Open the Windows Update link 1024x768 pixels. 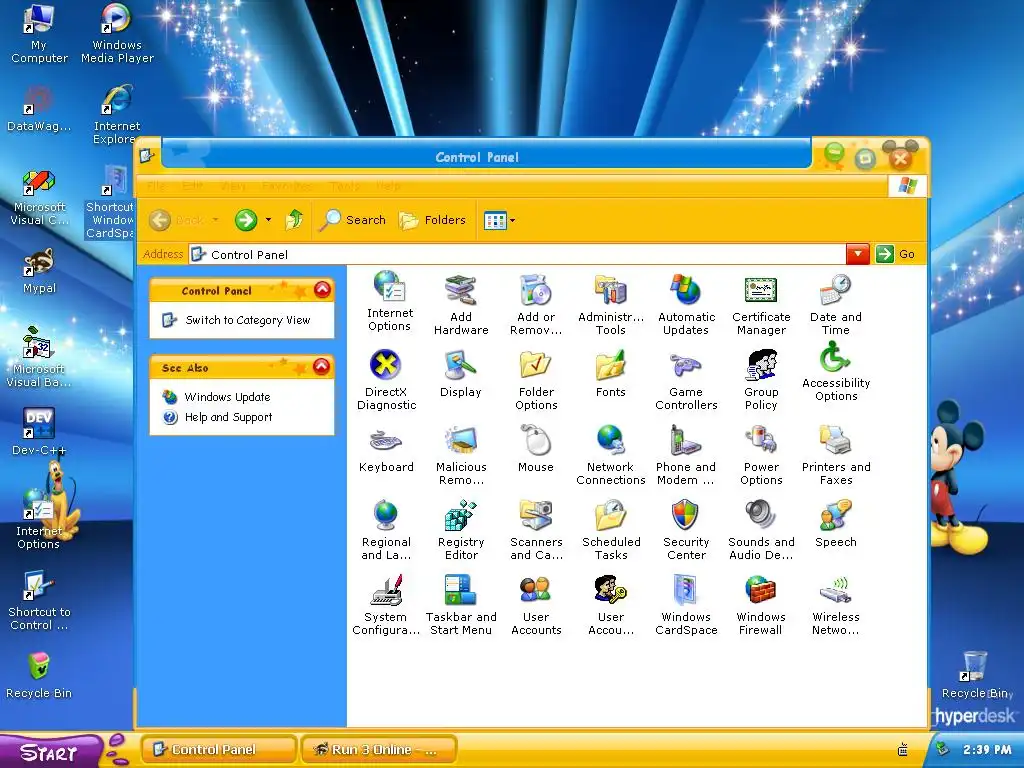pyautogui.click(x=227, y=397)
